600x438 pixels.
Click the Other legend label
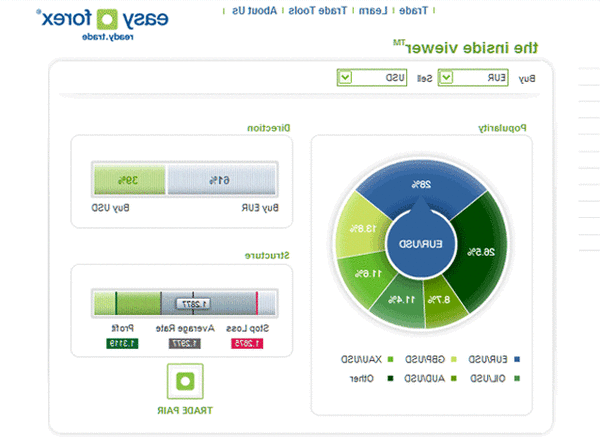tap(362, 378)
